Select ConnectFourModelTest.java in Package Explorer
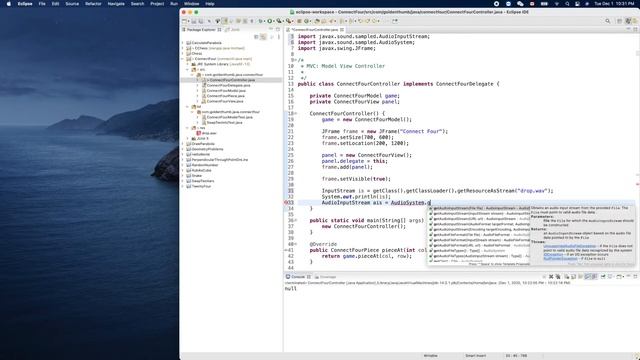This screenshot has width=640, height=360. point(229,117)
